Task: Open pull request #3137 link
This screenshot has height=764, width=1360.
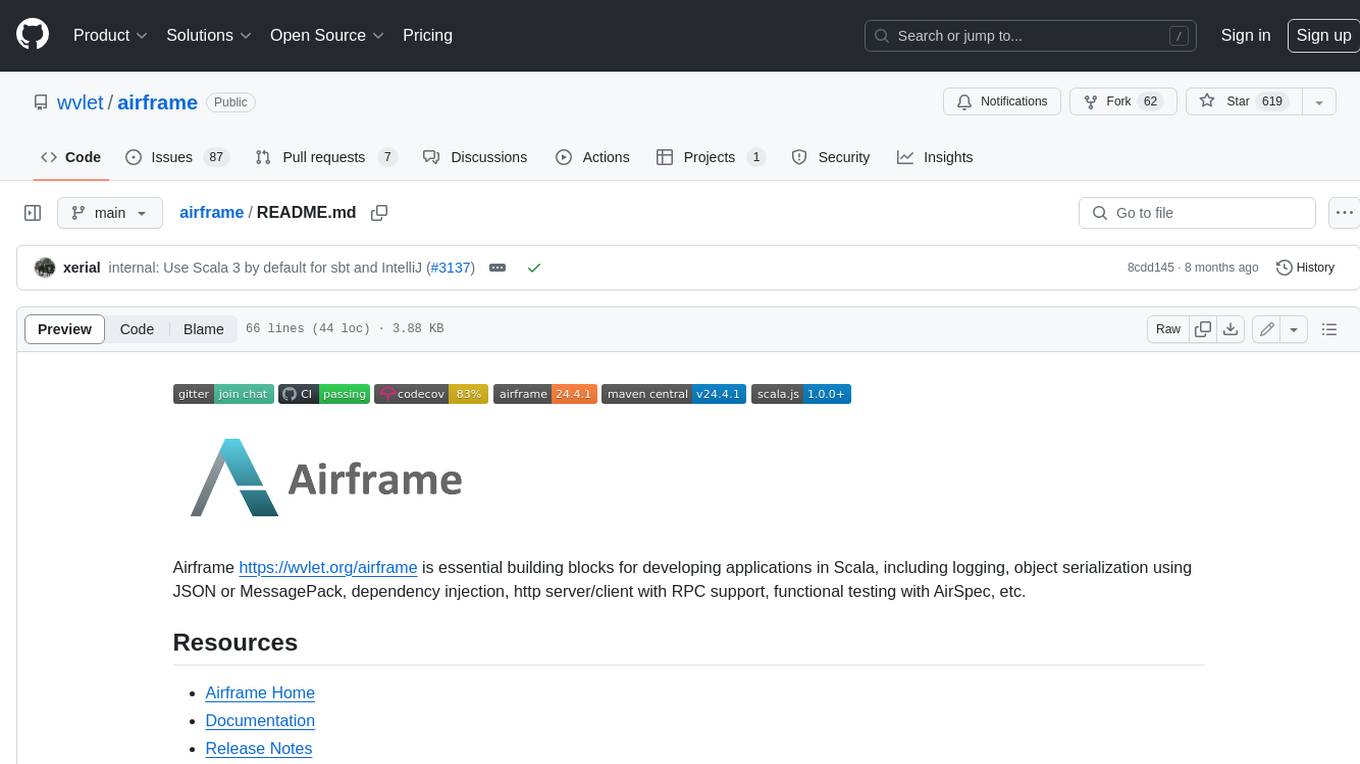Action: (450, 268)
